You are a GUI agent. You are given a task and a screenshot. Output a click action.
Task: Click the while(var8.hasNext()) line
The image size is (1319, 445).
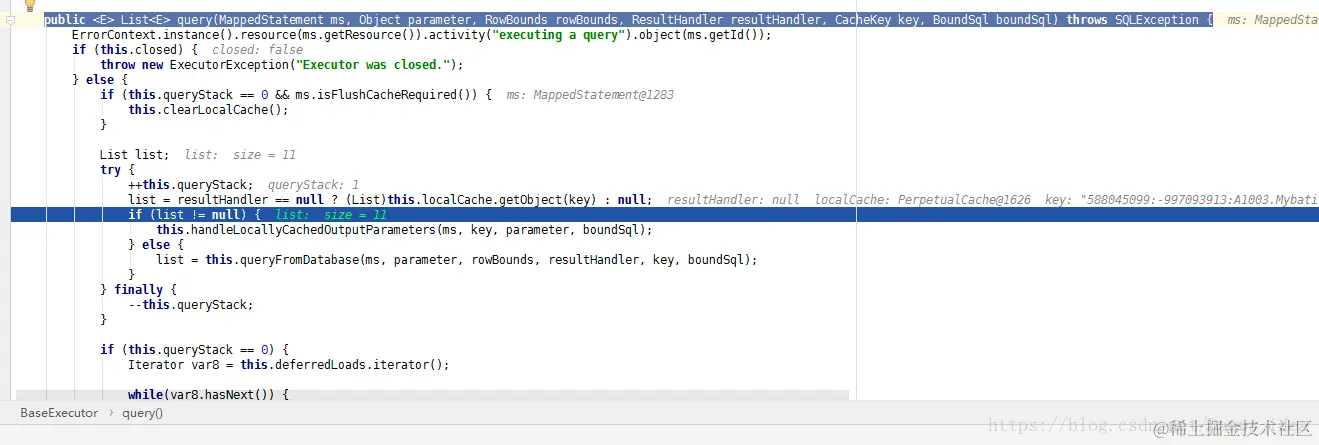click(x=208, y=395)
